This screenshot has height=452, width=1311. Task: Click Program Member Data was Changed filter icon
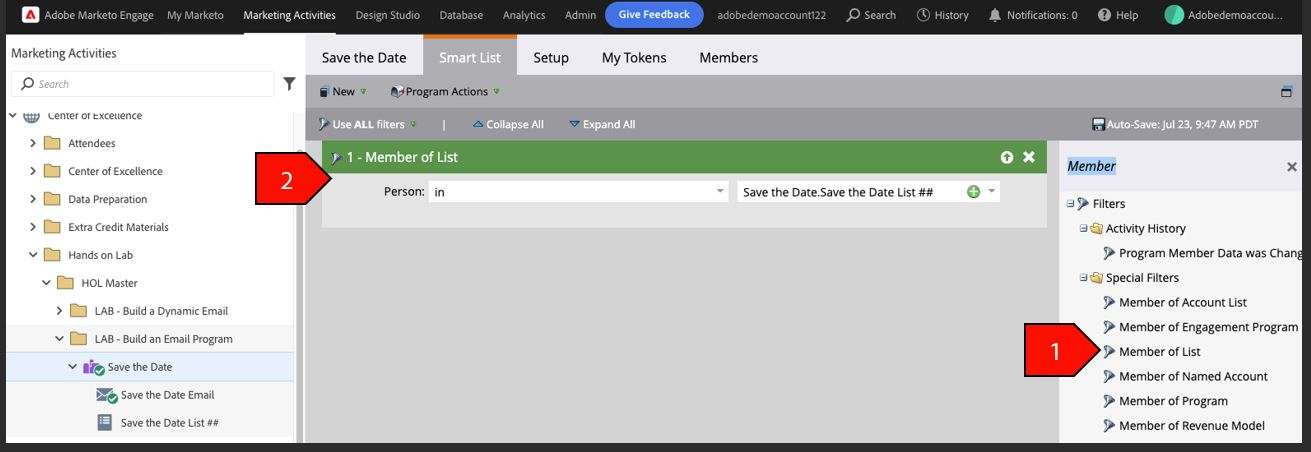click(1109, 253)
